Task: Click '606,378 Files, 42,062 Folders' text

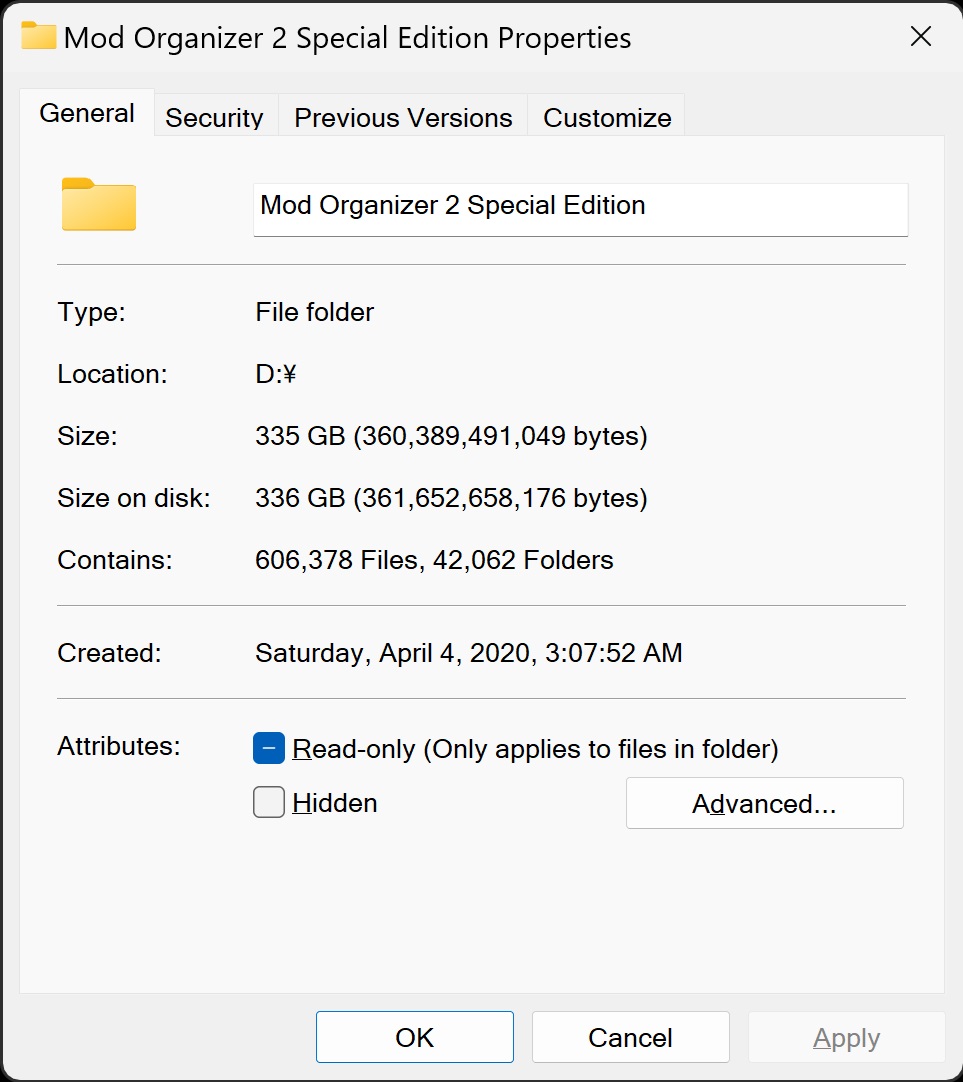Action: pos(434,560)
